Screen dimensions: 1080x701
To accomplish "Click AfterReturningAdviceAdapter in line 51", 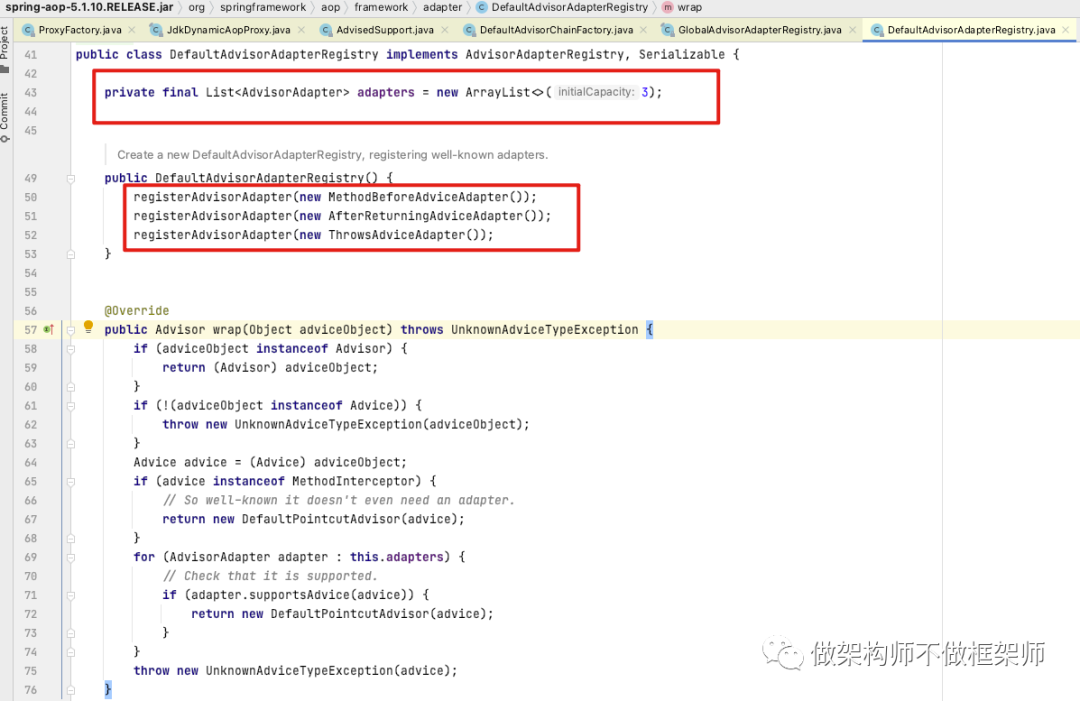I will [426, 216].
